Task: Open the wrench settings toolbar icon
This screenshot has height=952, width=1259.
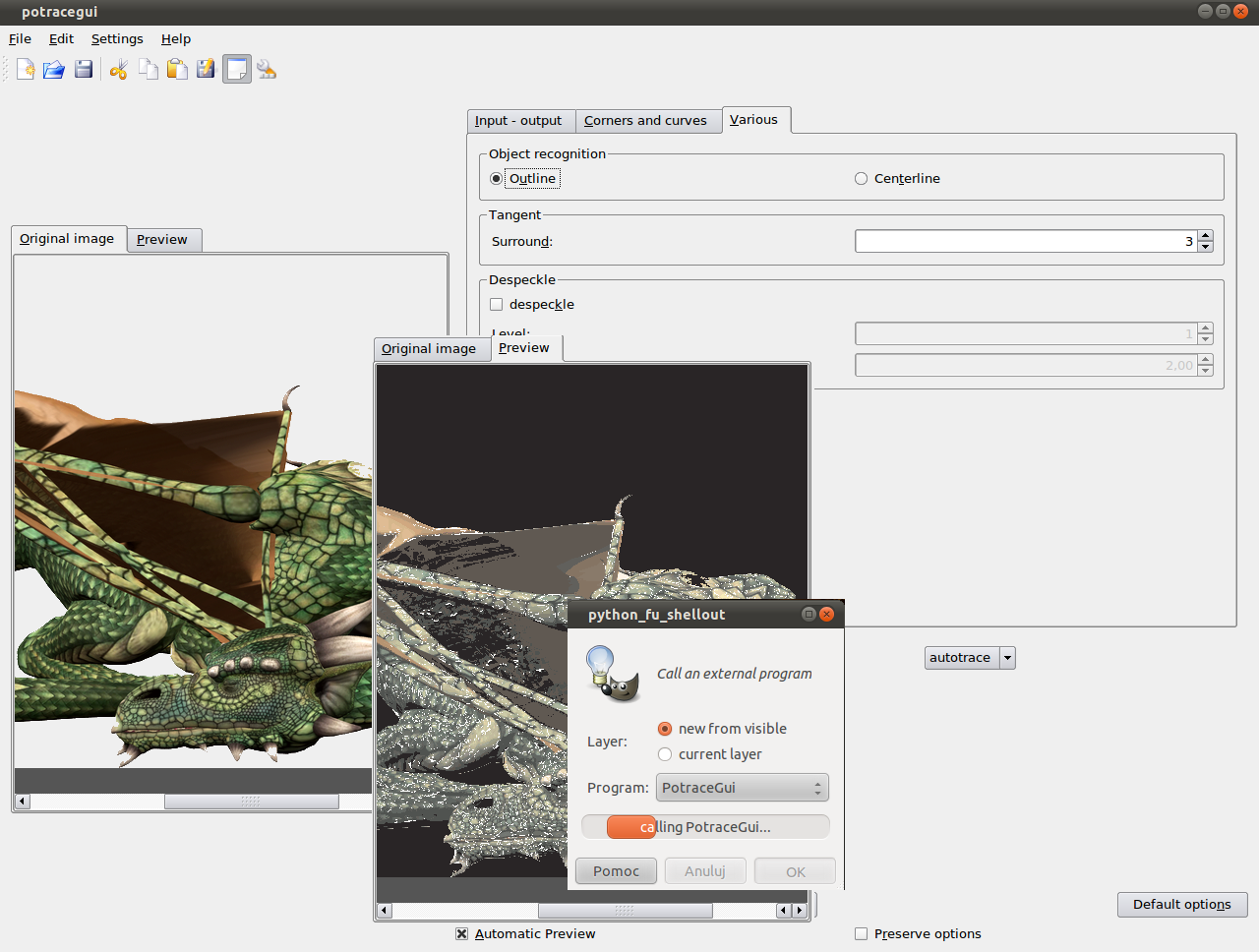Action: 267,69
